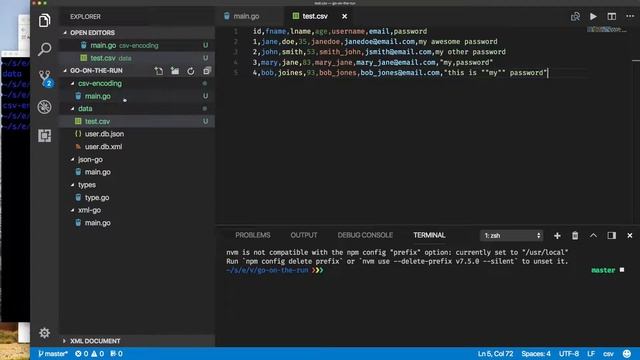
Task: Switch to the DEBUG CONSOLE panel tab
Action: click(365, 235)
